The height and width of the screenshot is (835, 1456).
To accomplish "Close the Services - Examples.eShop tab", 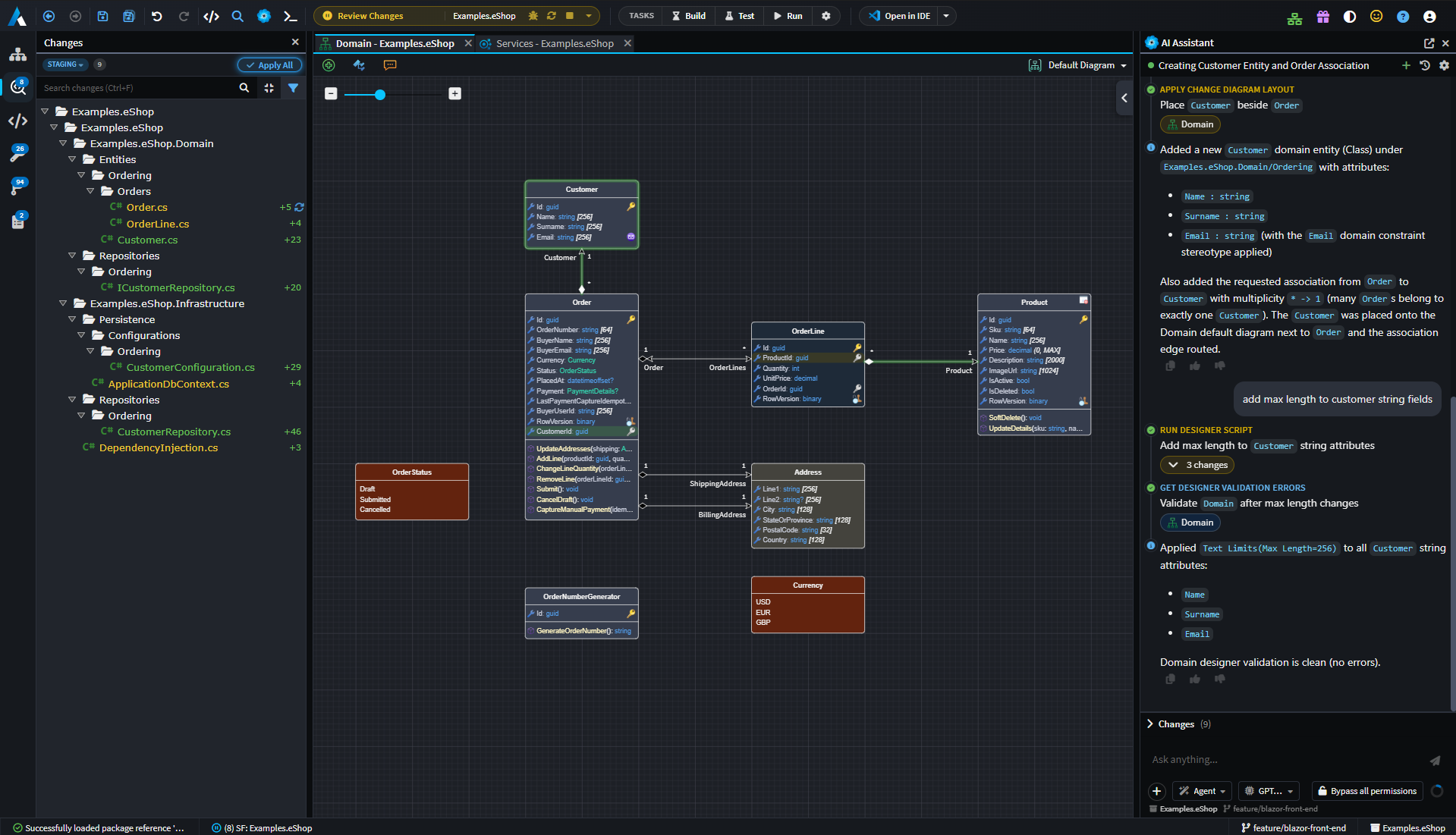I will coord(627,43).
